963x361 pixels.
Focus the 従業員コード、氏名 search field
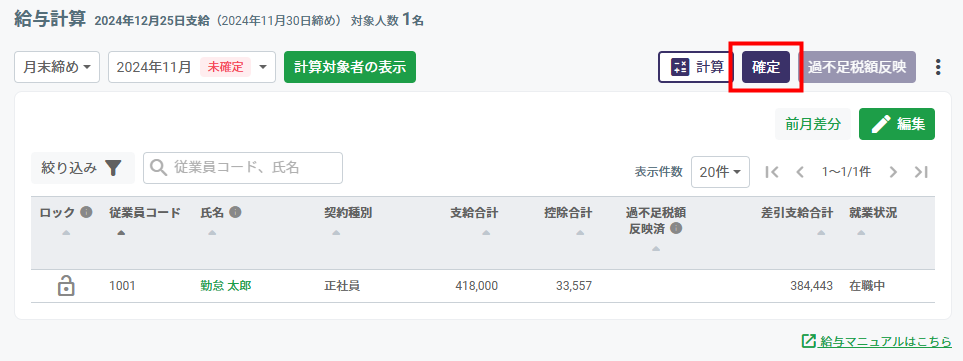[243, 168]
